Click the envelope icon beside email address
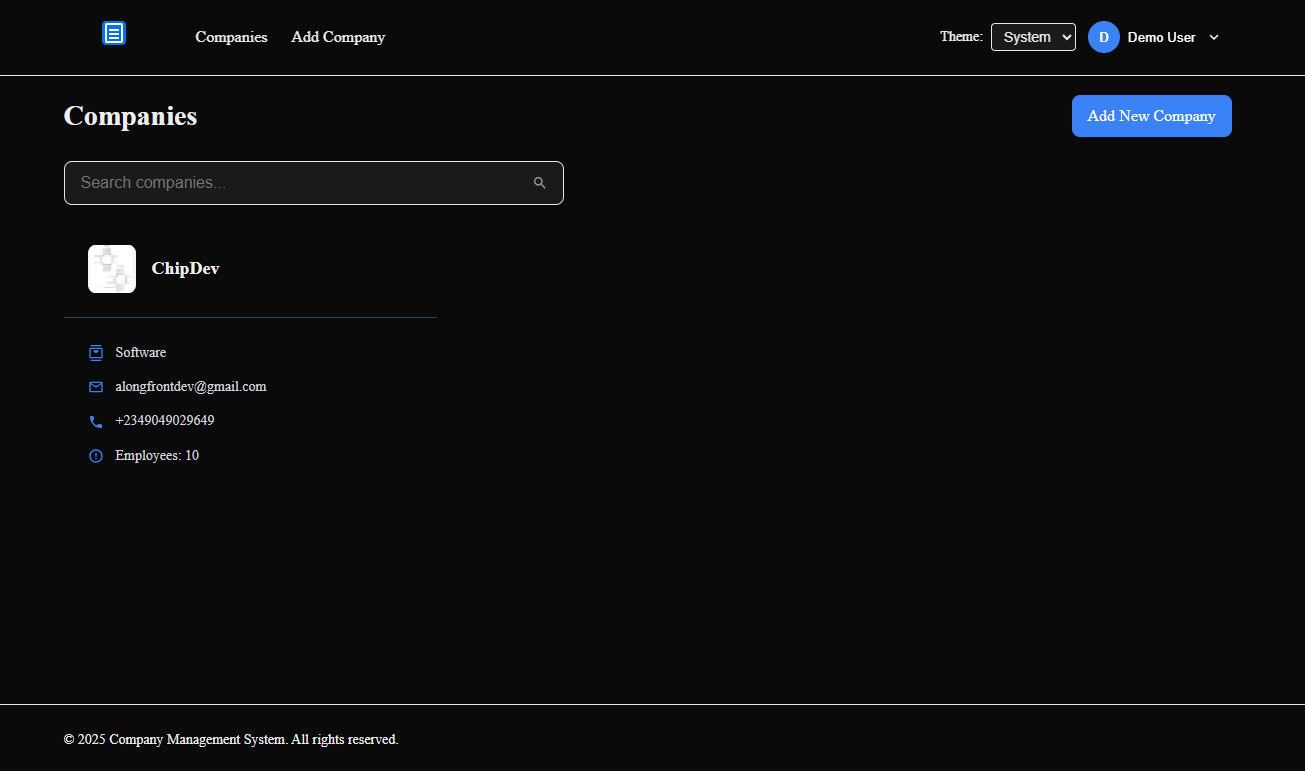This screenshot has width=1305, height=771. click(96, 387)
